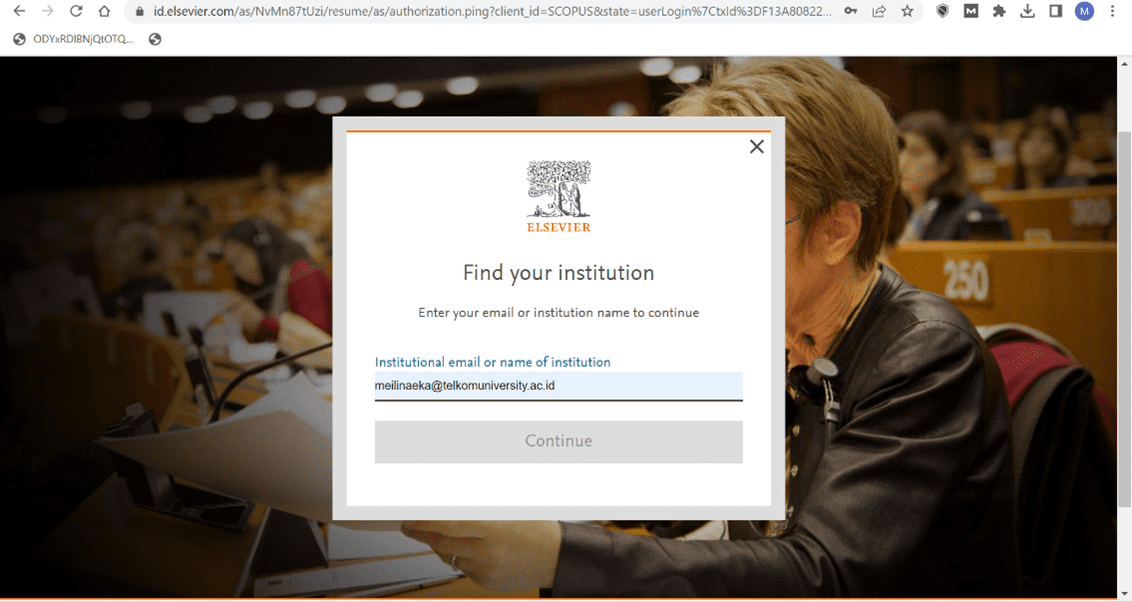Click the browser forward arrow

click(x=47, y=12)
